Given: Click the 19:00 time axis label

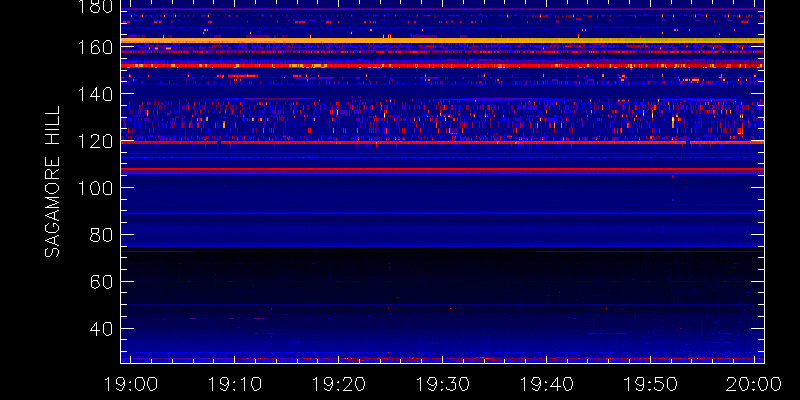Looking at the screenshot, I should click(x=131, y=384).
